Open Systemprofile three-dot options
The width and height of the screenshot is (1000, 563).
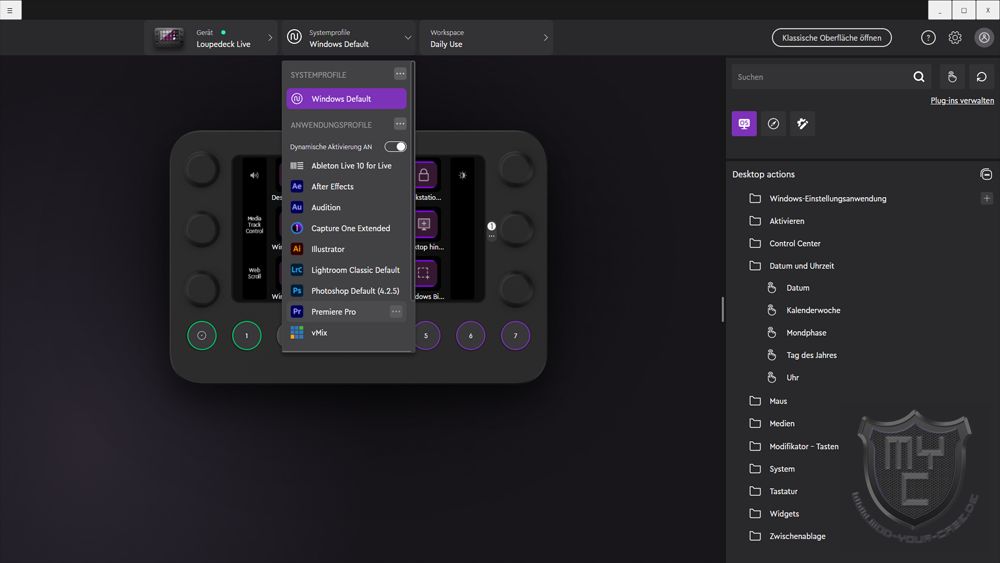[400, 74]
